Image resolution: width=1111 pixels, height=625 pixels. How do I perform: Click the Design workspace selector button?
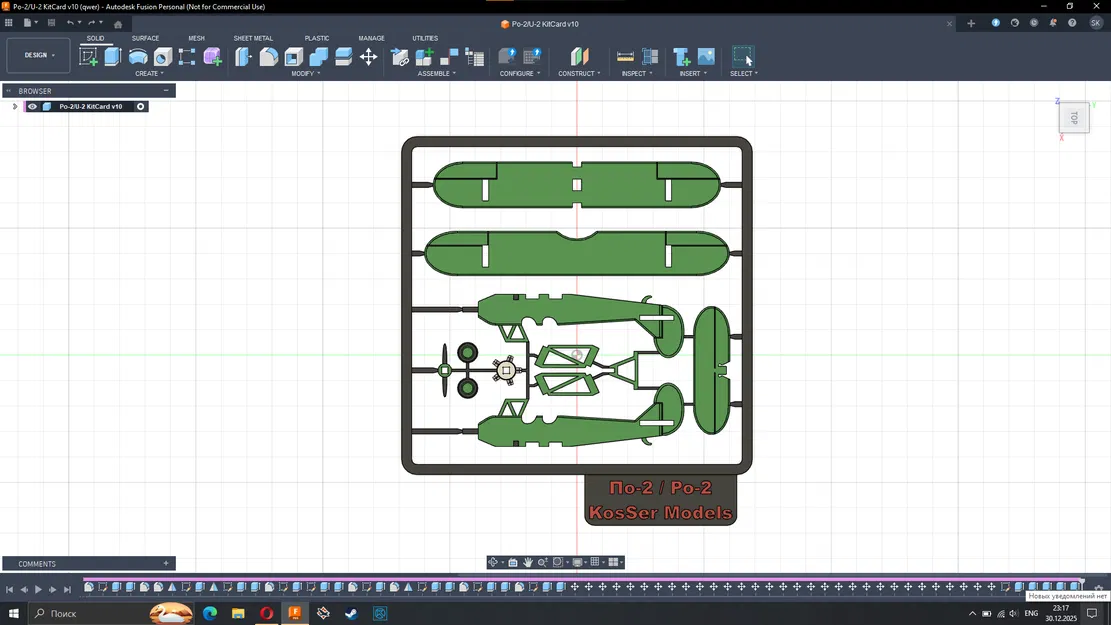[37, 55]
